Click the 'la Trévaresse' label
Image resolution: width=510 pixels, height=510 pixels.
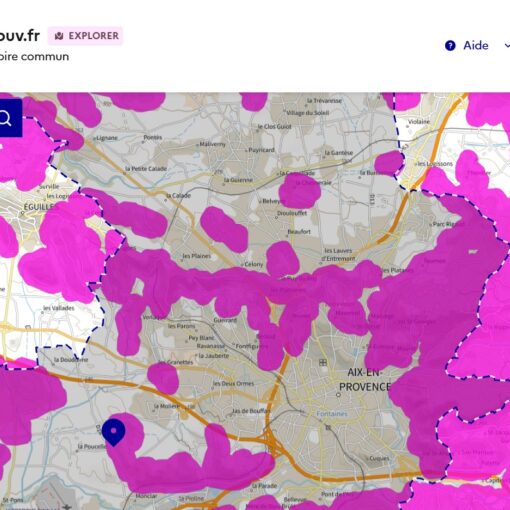click(324, 100)
